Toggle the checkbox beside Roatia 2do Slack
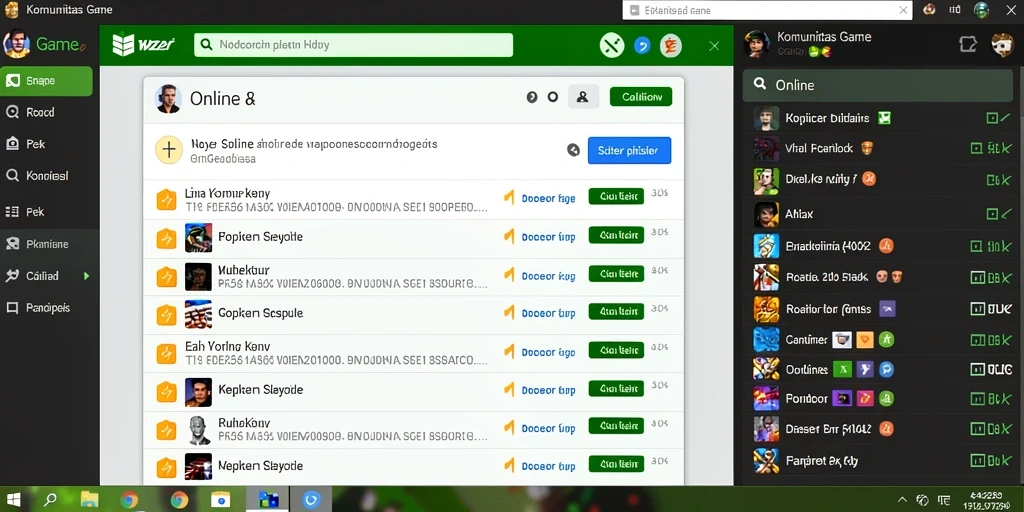Viewport: 1024px width, 512px height. pos(978,278)
